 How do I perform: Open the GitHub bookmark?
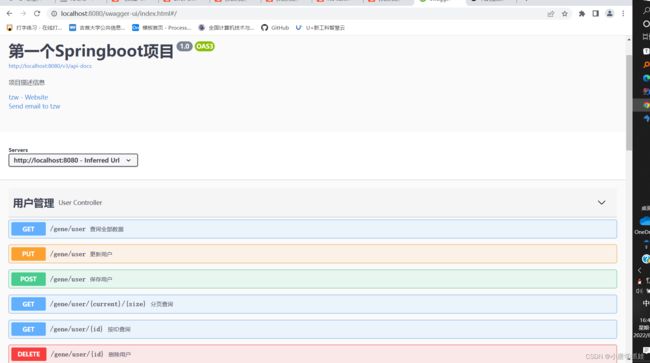click(275, 28)
